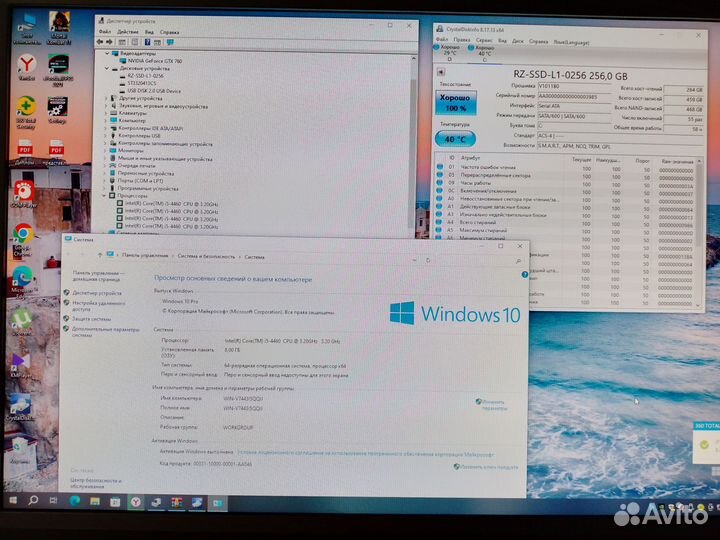Open Yandex browser from the taskbar
The width and height of the screenshot is (720, 540).
pyautogui.click(x=135, y=502)
